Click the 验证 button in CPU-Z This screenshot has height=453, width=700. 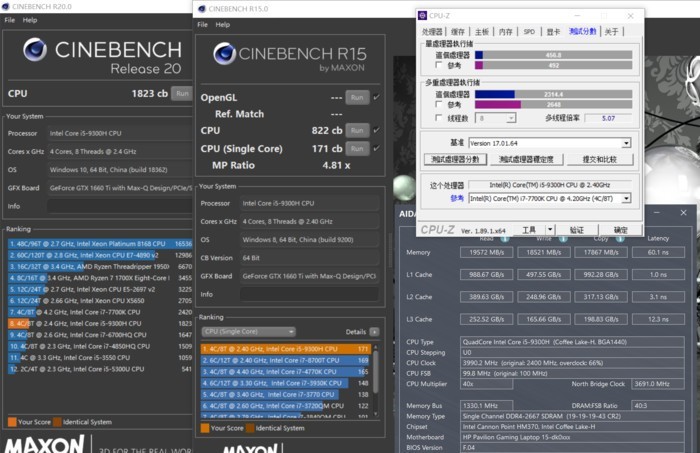tap(576, 229)
